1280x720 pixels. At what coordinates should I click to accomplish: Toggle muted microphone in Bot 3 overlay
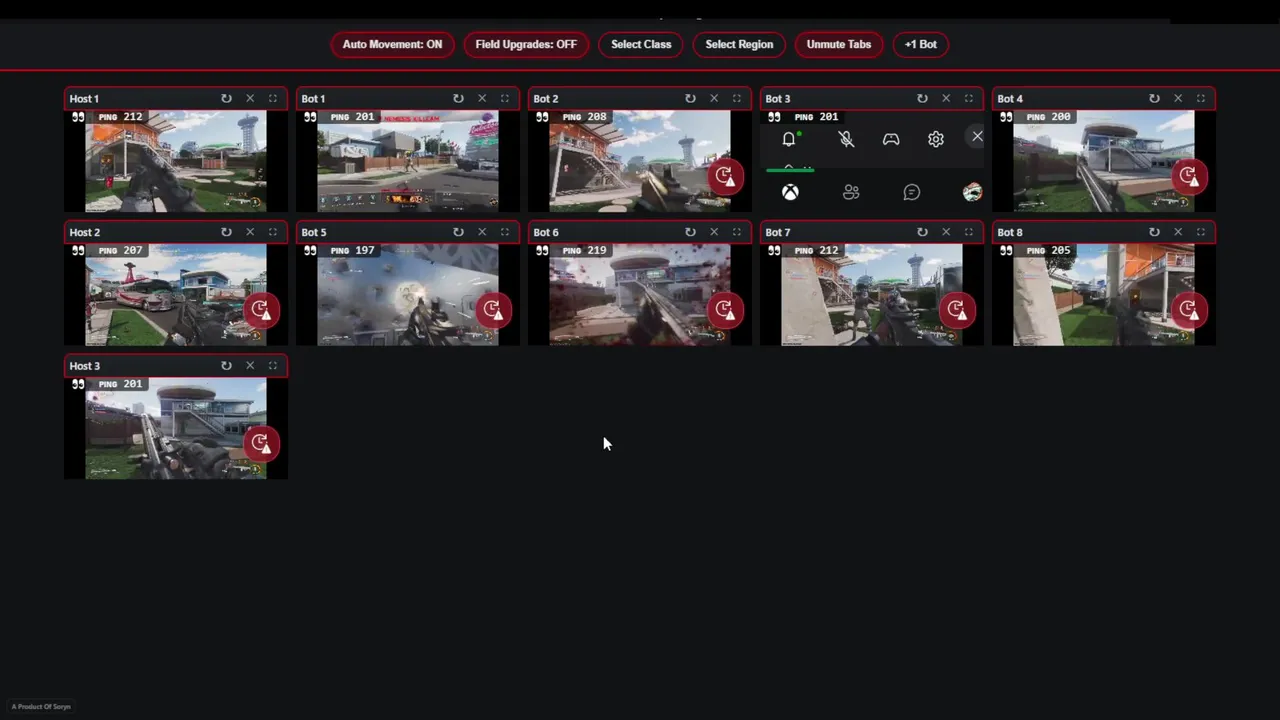846,140
